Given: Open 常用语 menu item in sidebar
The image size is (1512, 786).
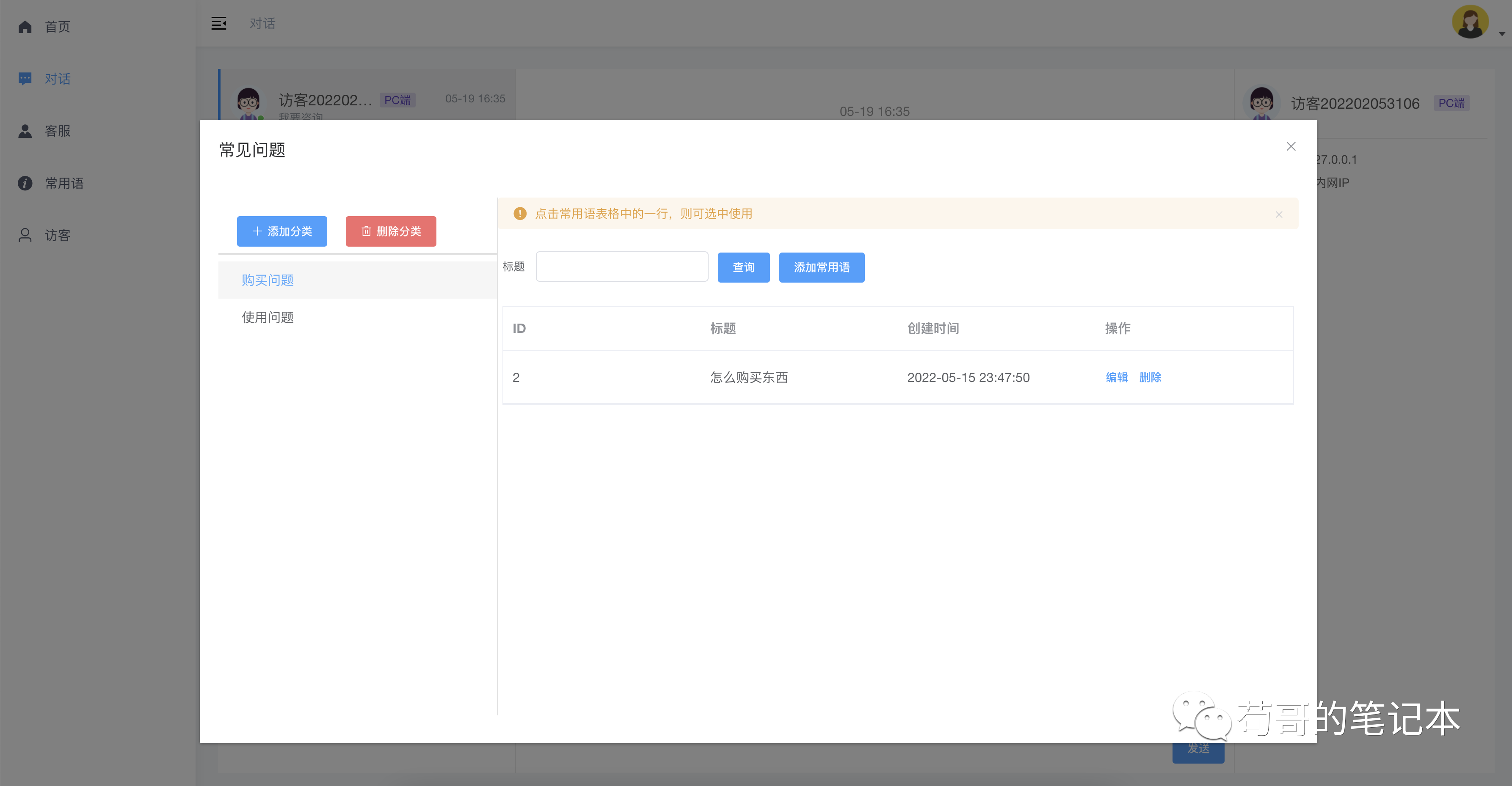Looking at the screenshot, I should (97, 183).
